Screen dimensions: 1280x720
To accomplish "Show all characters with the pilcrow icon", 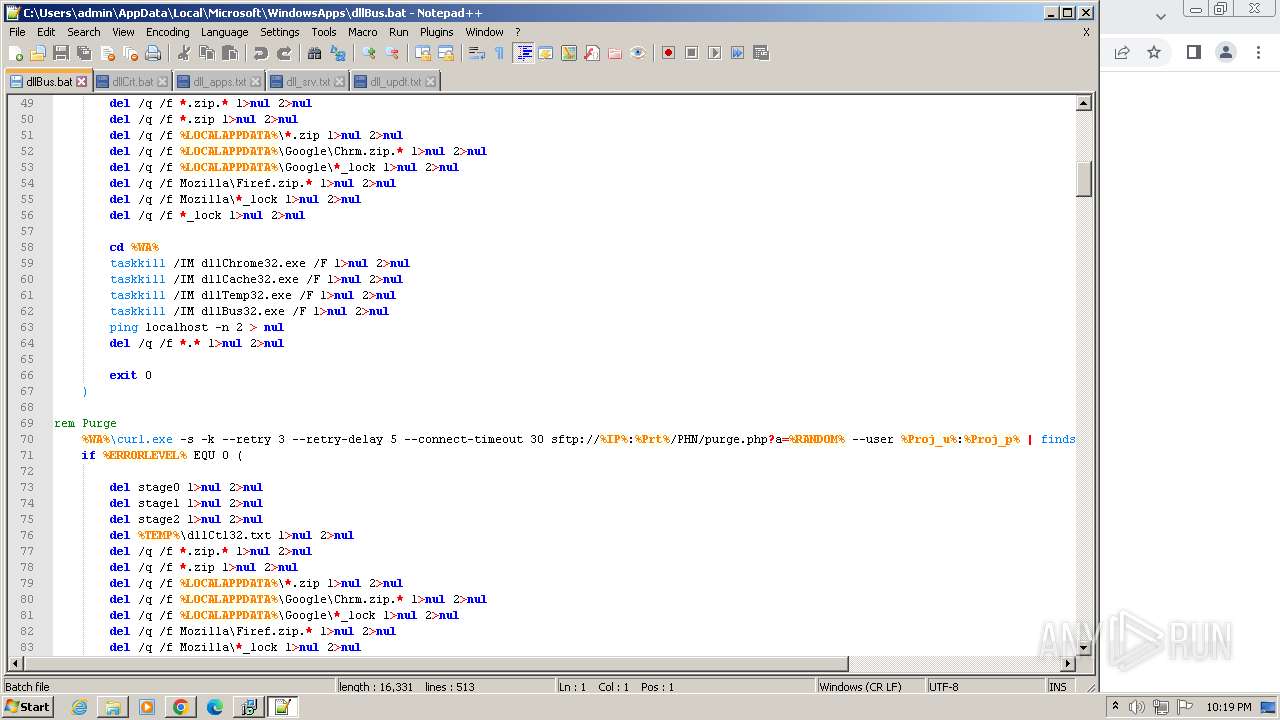I will [x=500, y=53].
